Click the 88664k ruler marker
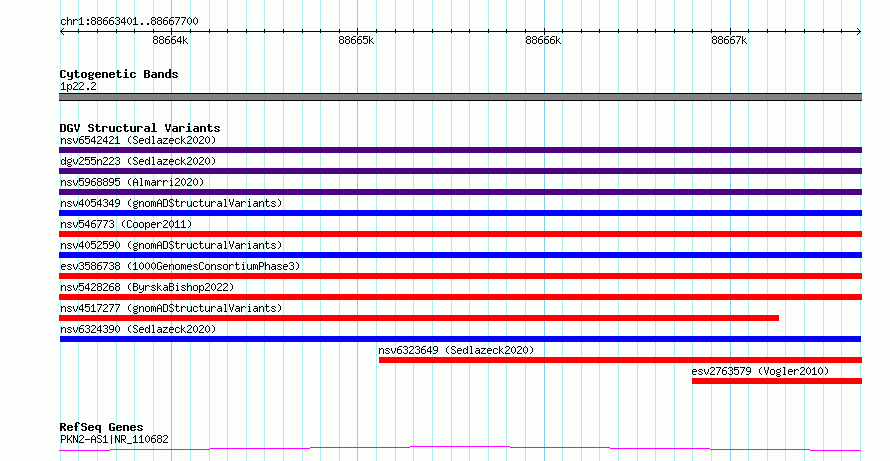The image size is (890, 461). coord(170,40)
